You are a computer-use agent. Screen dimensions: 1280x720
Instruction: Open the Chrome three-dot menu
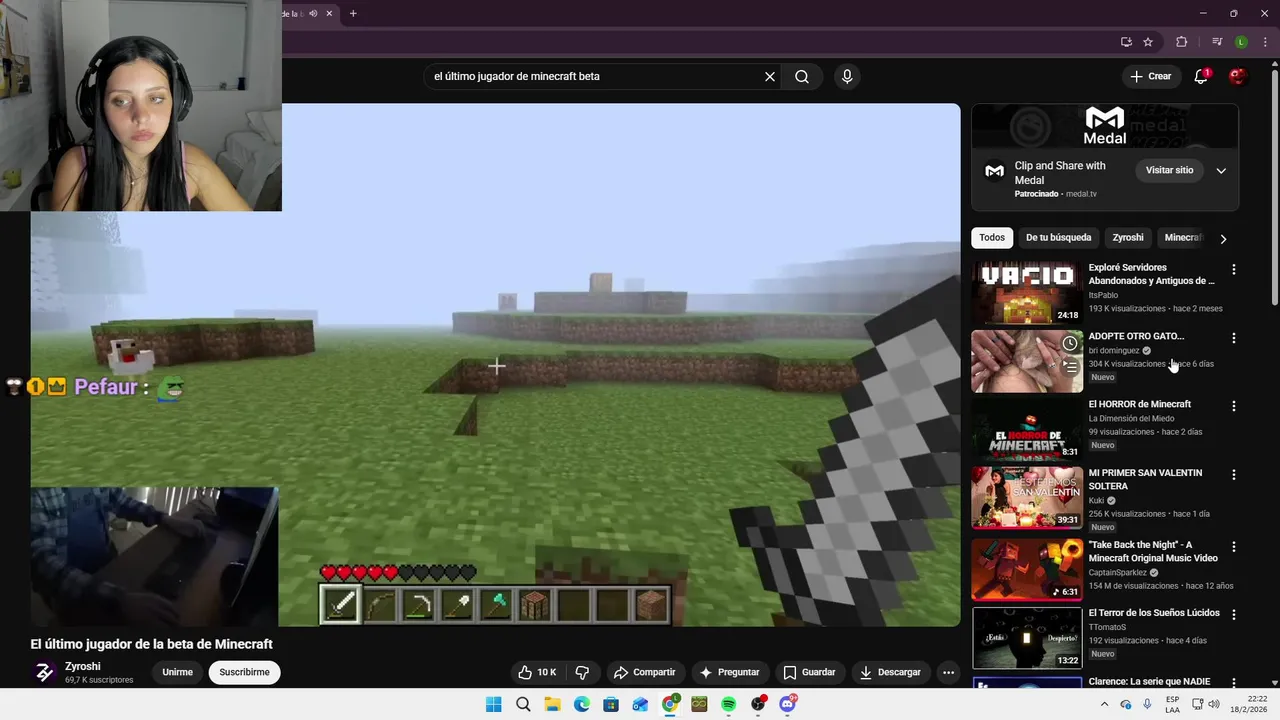(x=1265, y=42)
